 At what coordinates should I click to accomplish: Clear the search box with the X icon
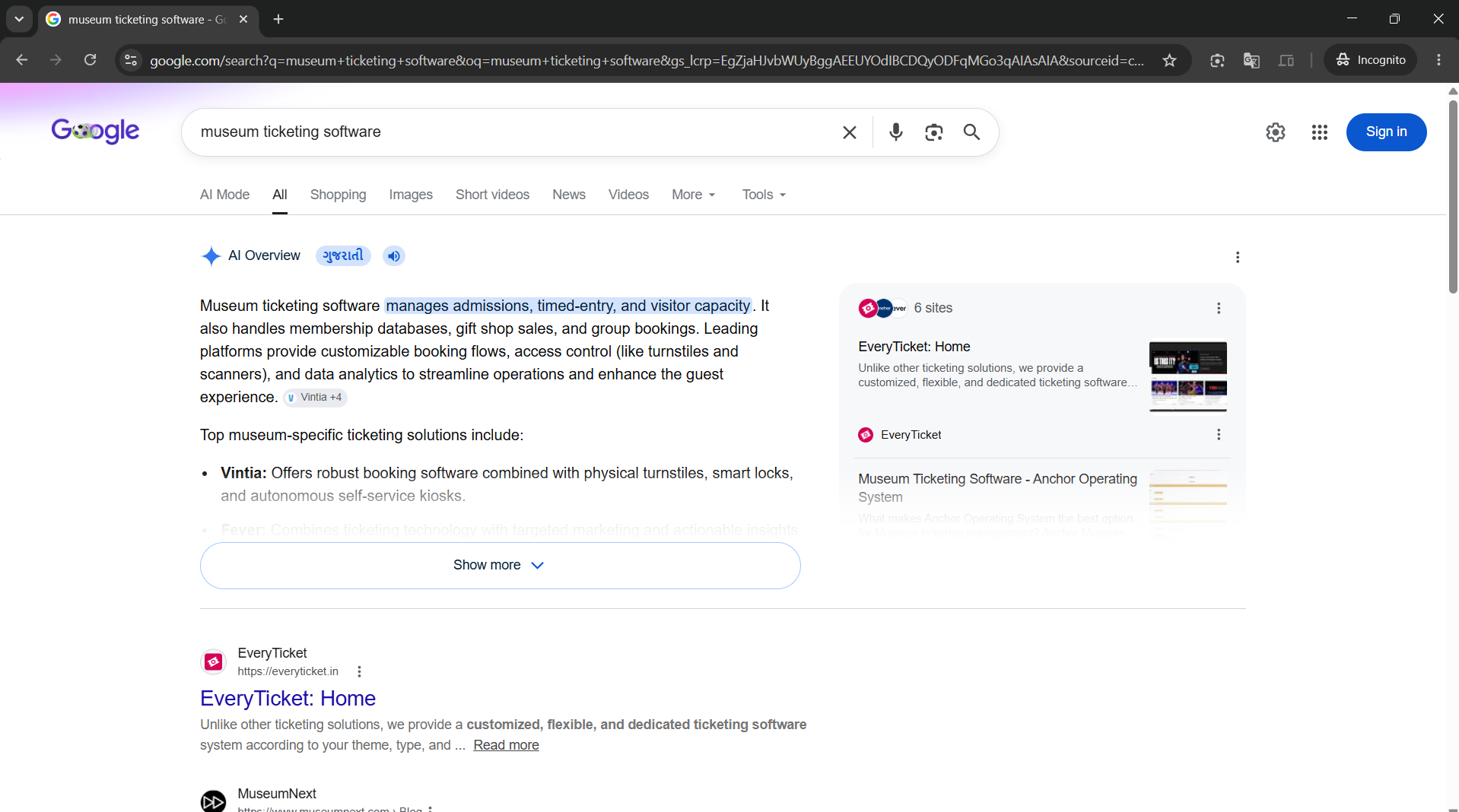[850, 132]
